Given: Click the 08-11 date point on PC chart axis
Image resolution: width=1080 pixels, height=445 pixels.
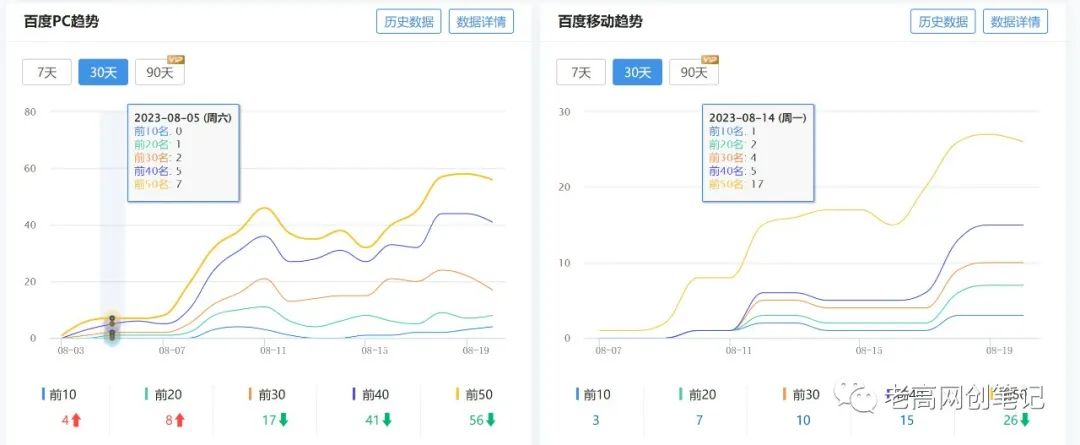Looking at the screenshot, I should coord(271,351).
